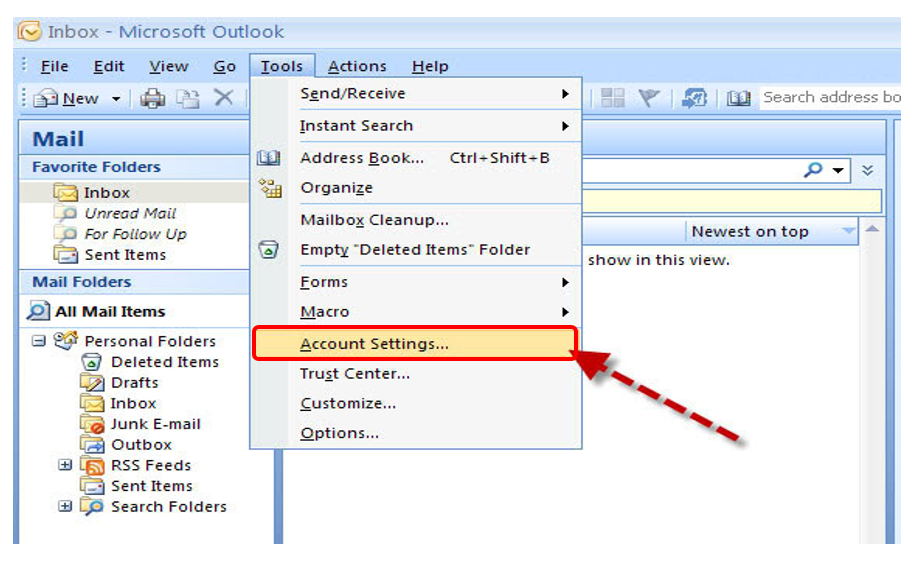Click the Address Book menu icon

click(x=269, y=158)
